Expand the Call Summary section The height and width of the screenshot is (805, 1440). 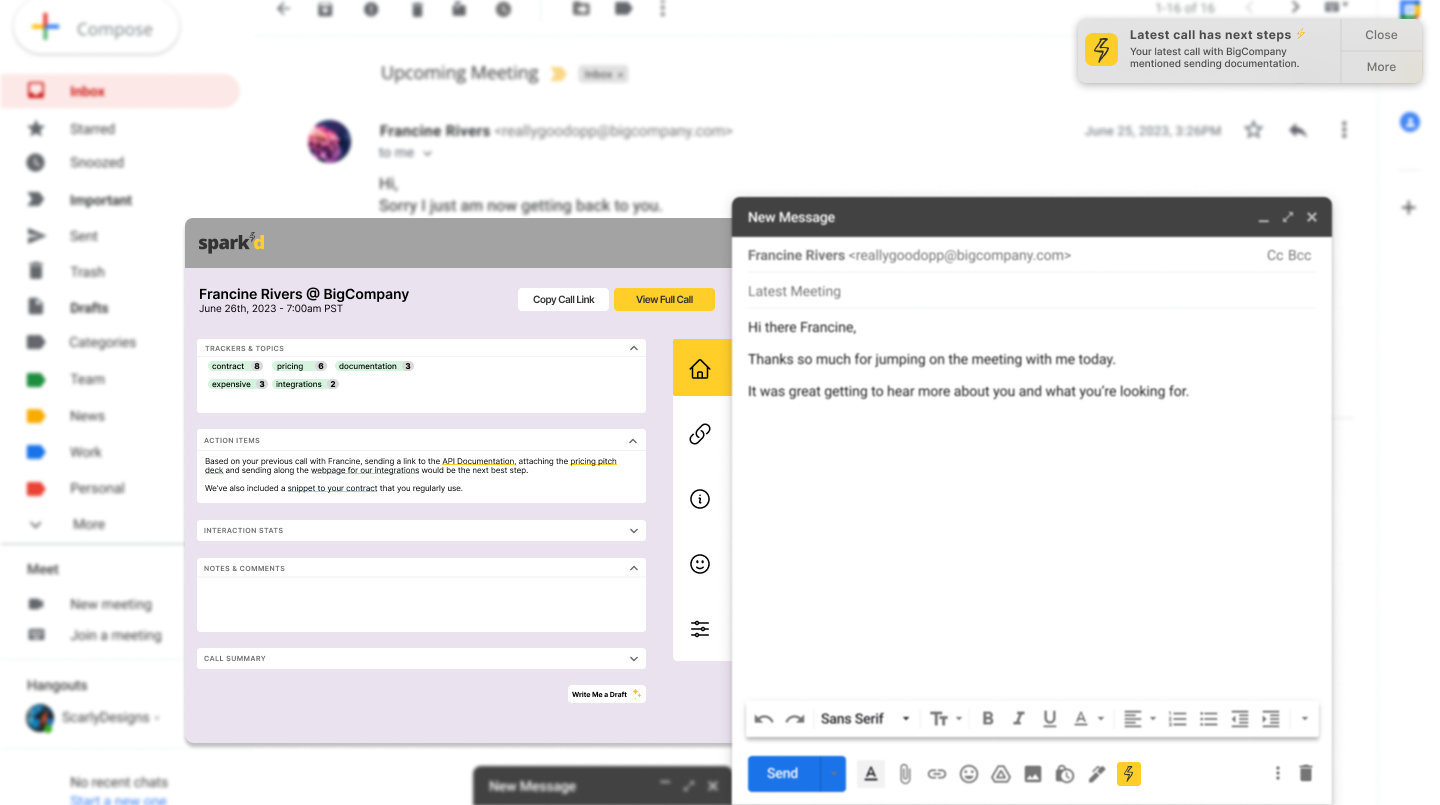pos(633,658)
